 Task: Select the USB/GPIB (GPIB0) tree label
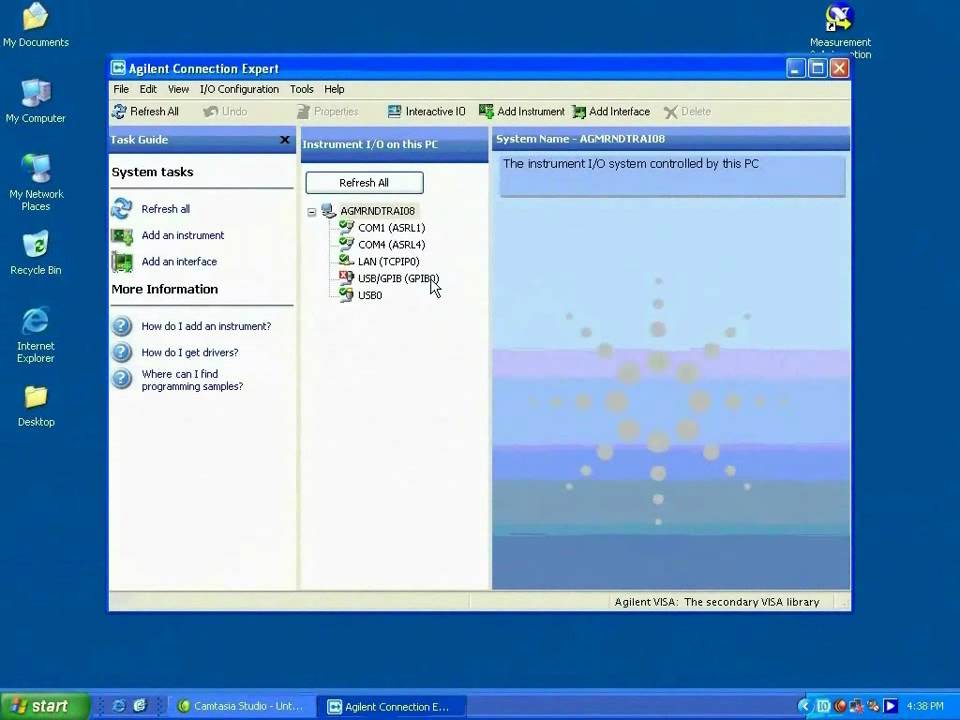(x=399, y=278)
